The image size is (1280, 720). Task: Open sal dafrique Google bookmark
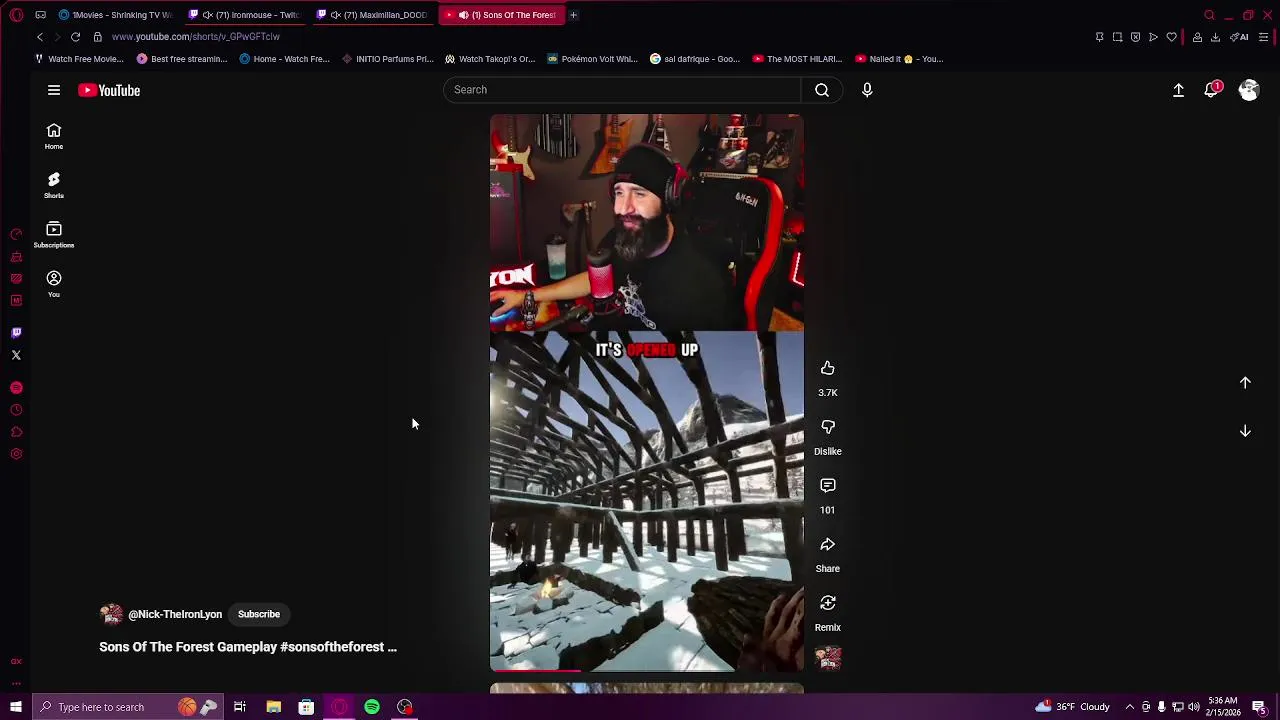tap(695, 59)
